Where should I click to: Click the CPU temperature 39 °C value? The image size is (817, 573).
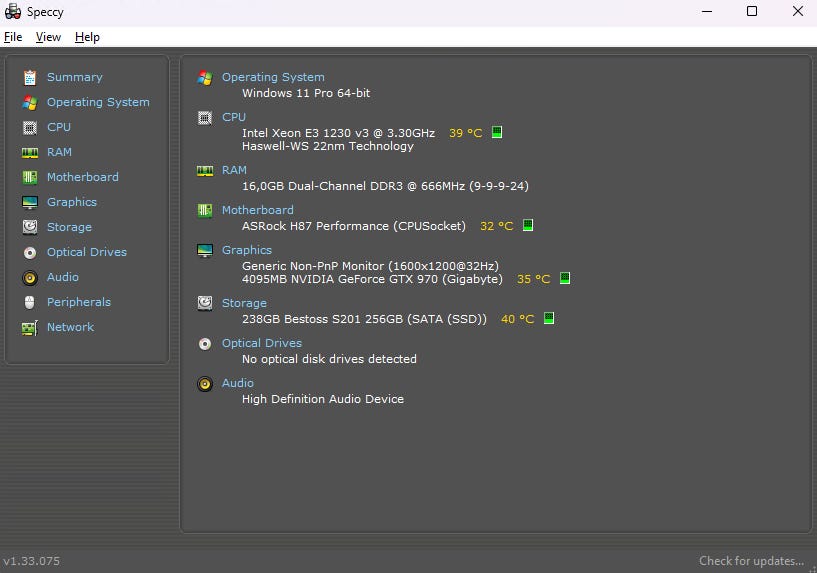click(466, 133)
